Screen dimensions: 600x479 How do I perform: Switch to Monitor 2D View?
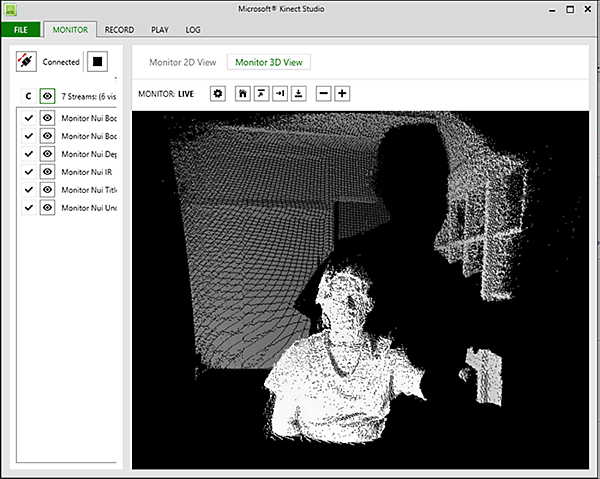click(x=182, y=62)
